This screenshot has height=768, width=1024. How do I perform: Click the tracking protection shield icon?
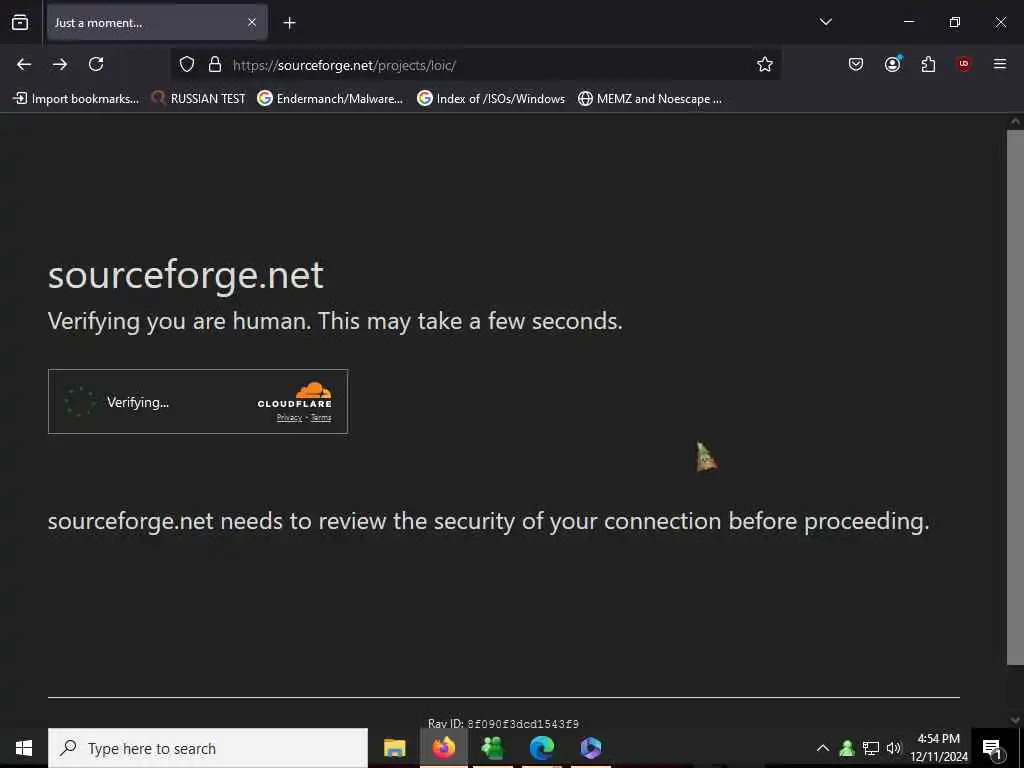click(x=187, y=64)
